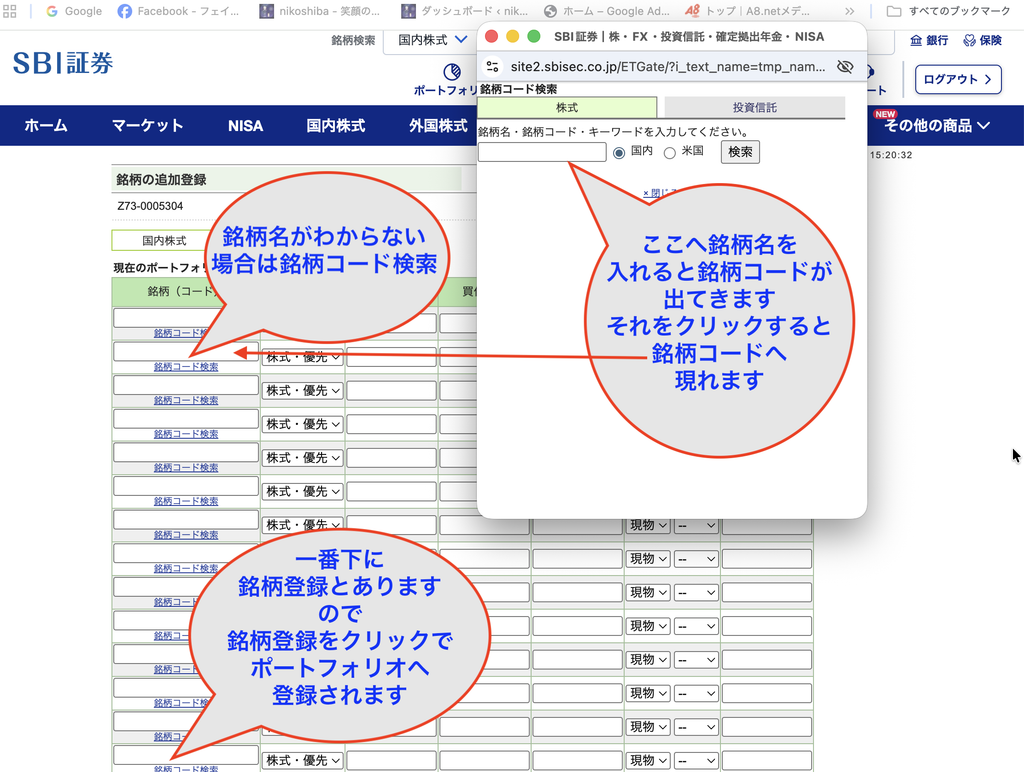Click the popup window URL text
This screenshot has height=772, width=1024.
[667, 67]
